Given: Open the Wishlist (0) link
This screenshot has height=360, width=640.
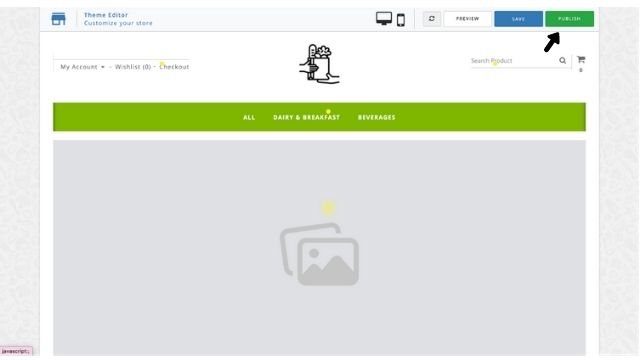Looking at the screenshot, I should coord(133,67).
